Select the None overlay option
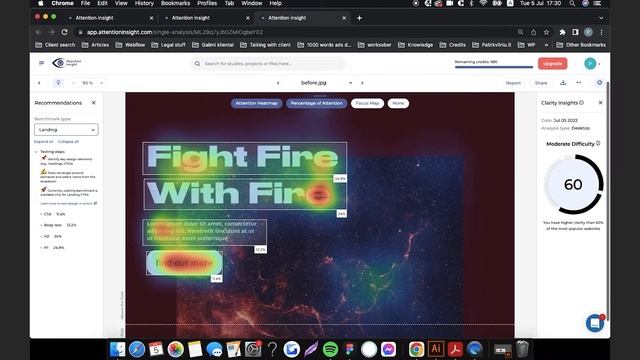This screenshot has width=640, height=360. pyautogui.click(x=398, y=103)
